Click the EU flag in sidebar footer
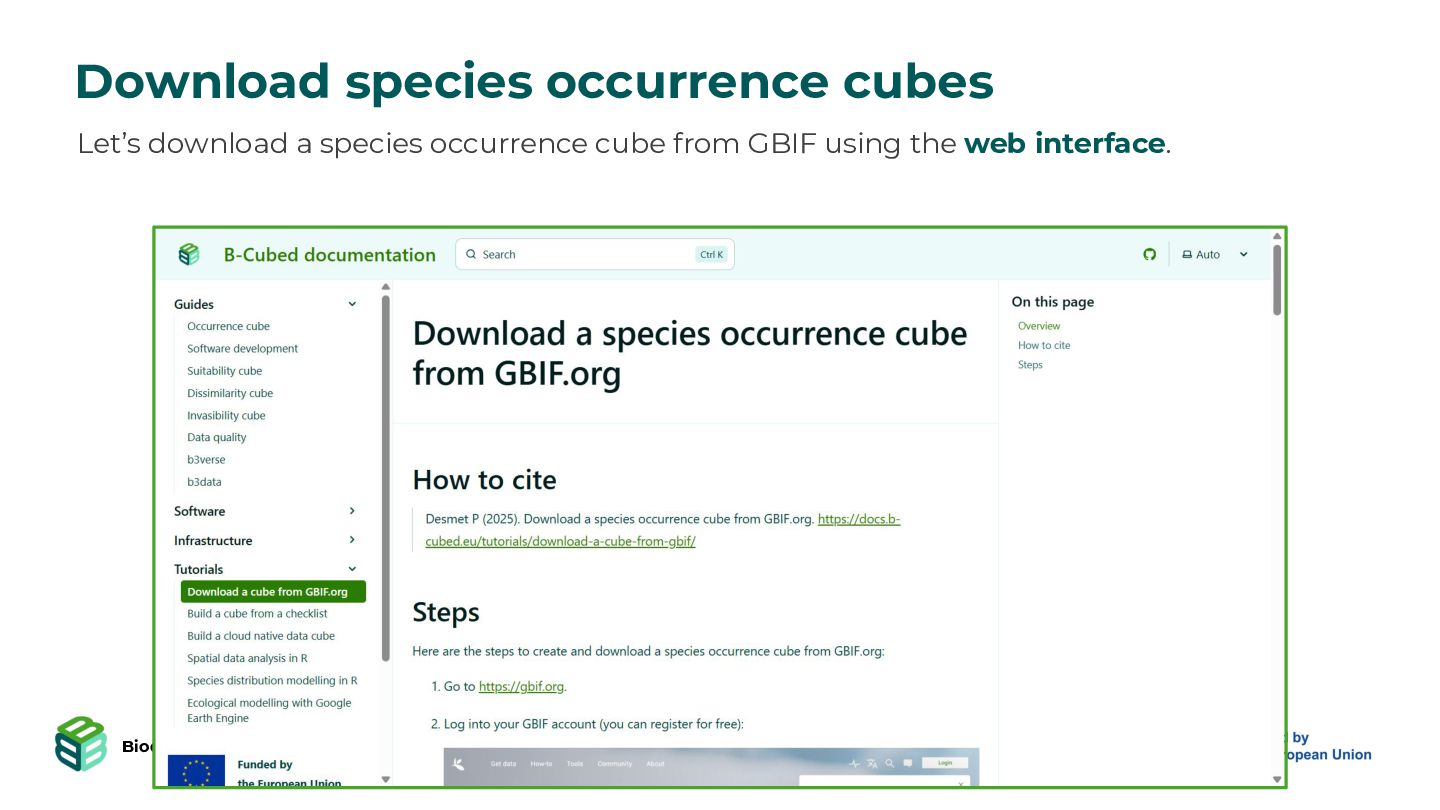 (x=196, y=772)
